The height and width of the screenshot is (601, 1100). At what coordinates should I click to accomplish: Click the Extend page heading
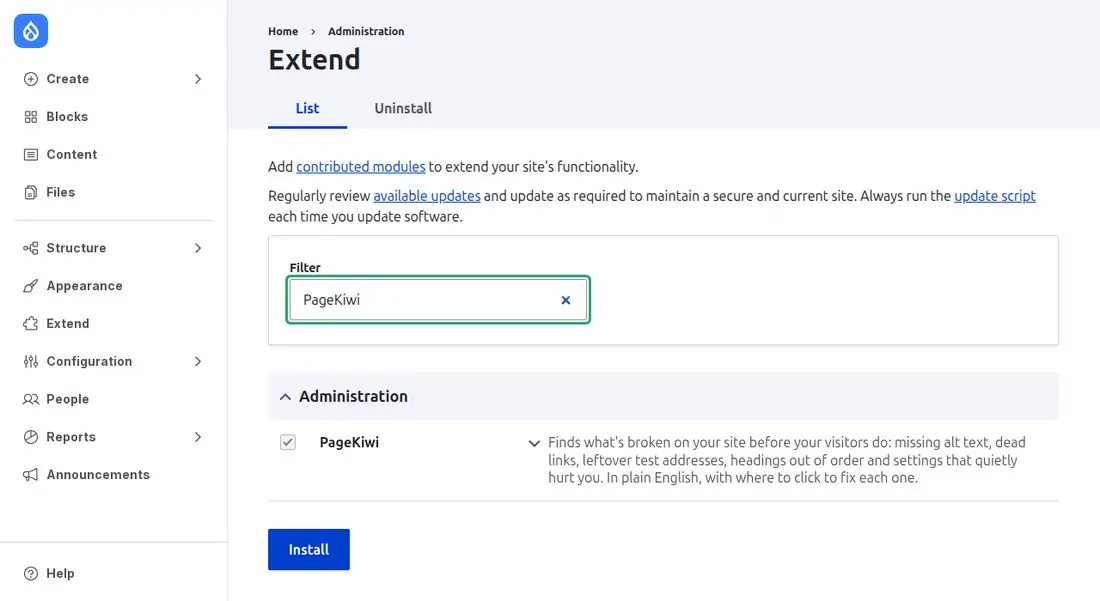tap(314, 60)
